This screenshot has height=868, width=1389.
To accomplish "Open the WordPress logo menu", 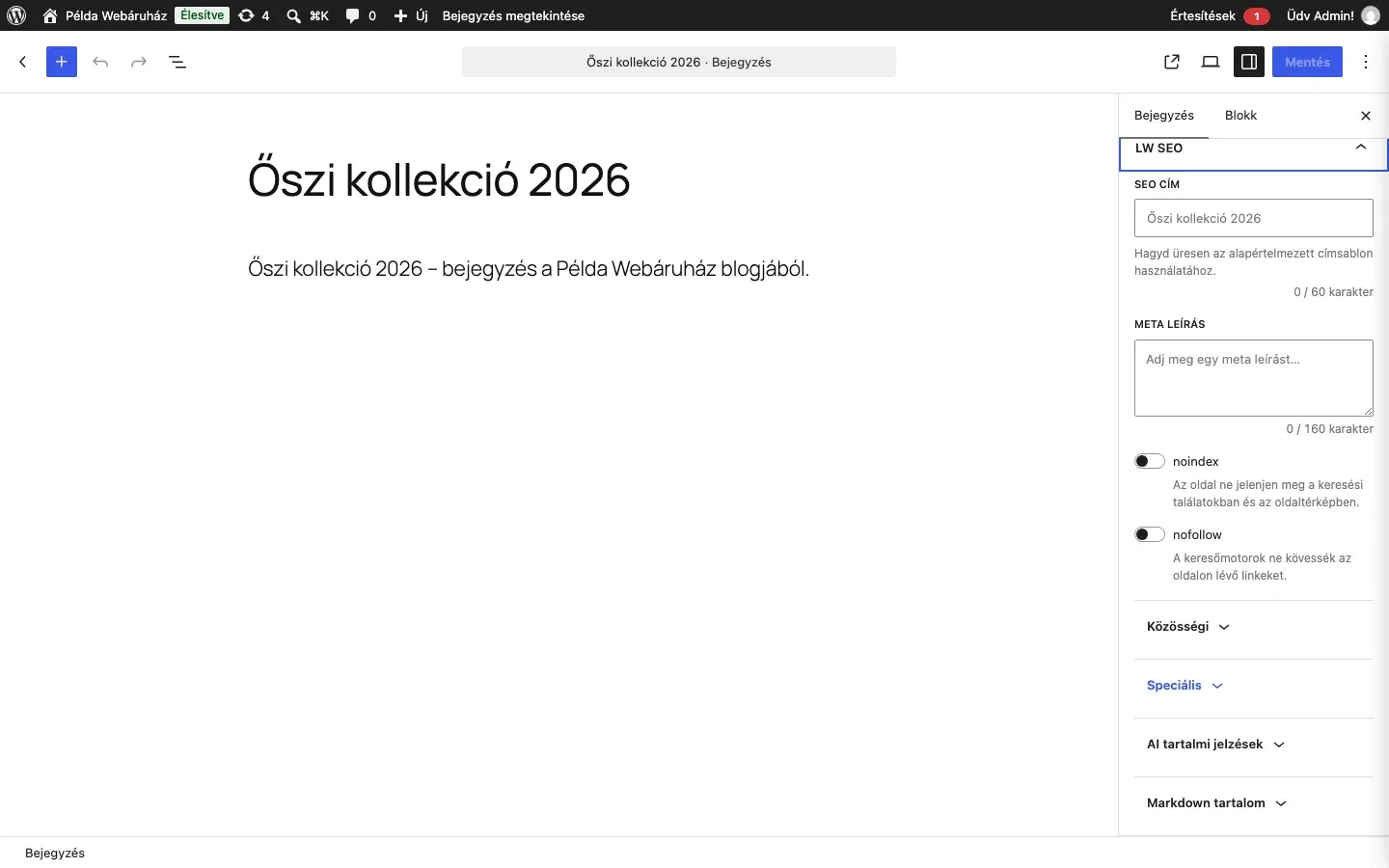I will point(16,15).
